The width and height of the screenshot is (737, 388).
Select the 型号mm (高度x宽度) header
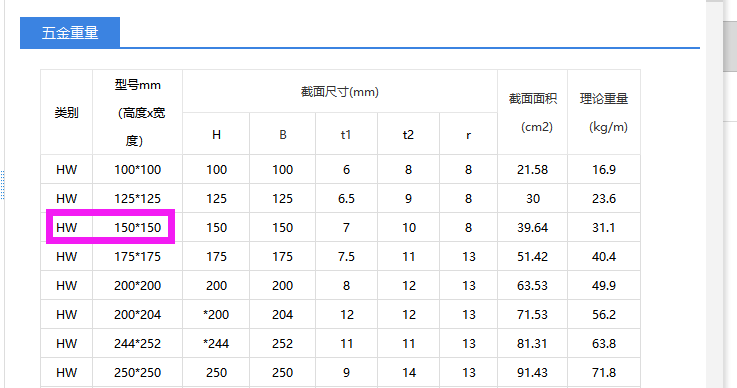(x=137, y=112)
